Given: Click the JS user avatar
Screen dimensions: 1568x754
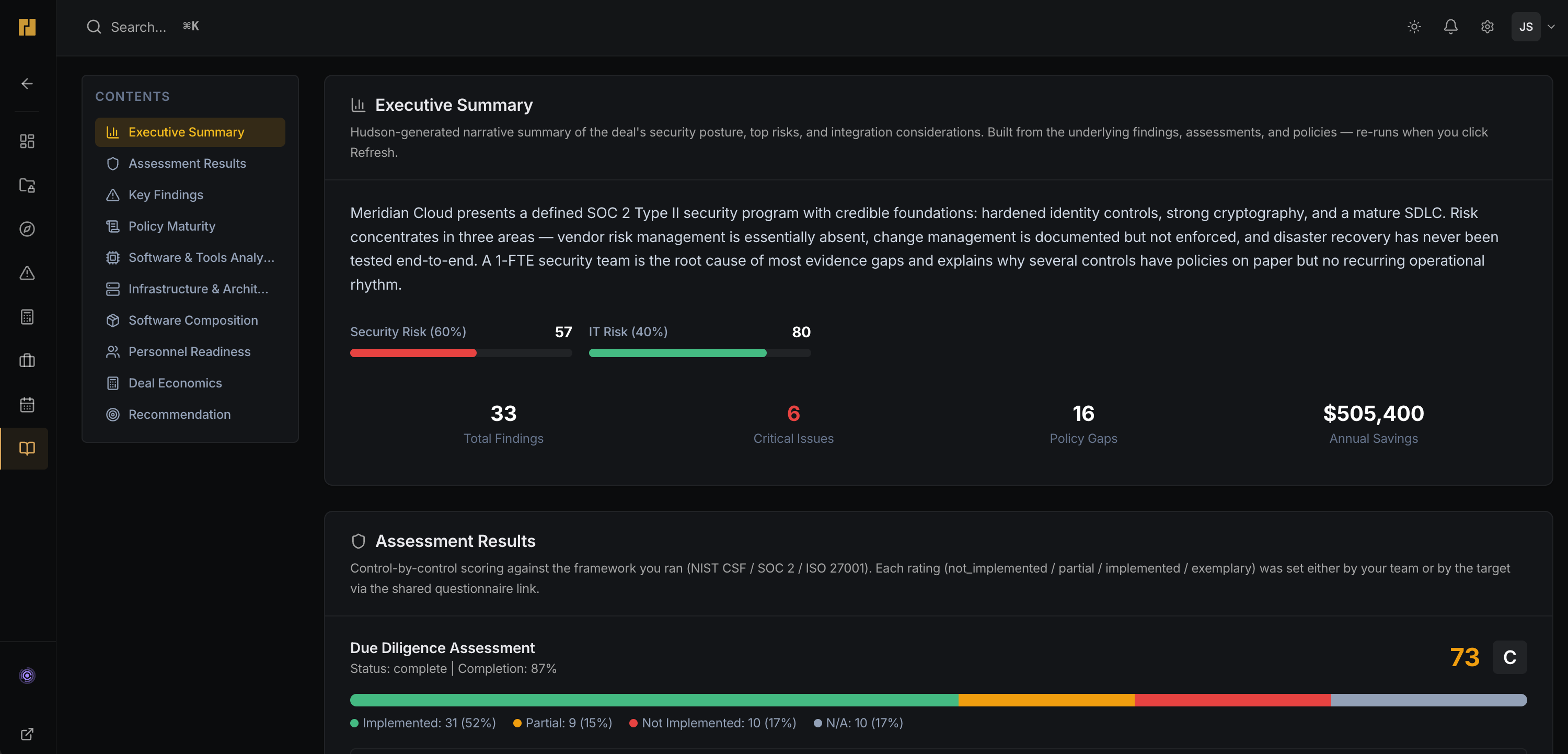Looking at the screenshot, I should point(1525,27).
